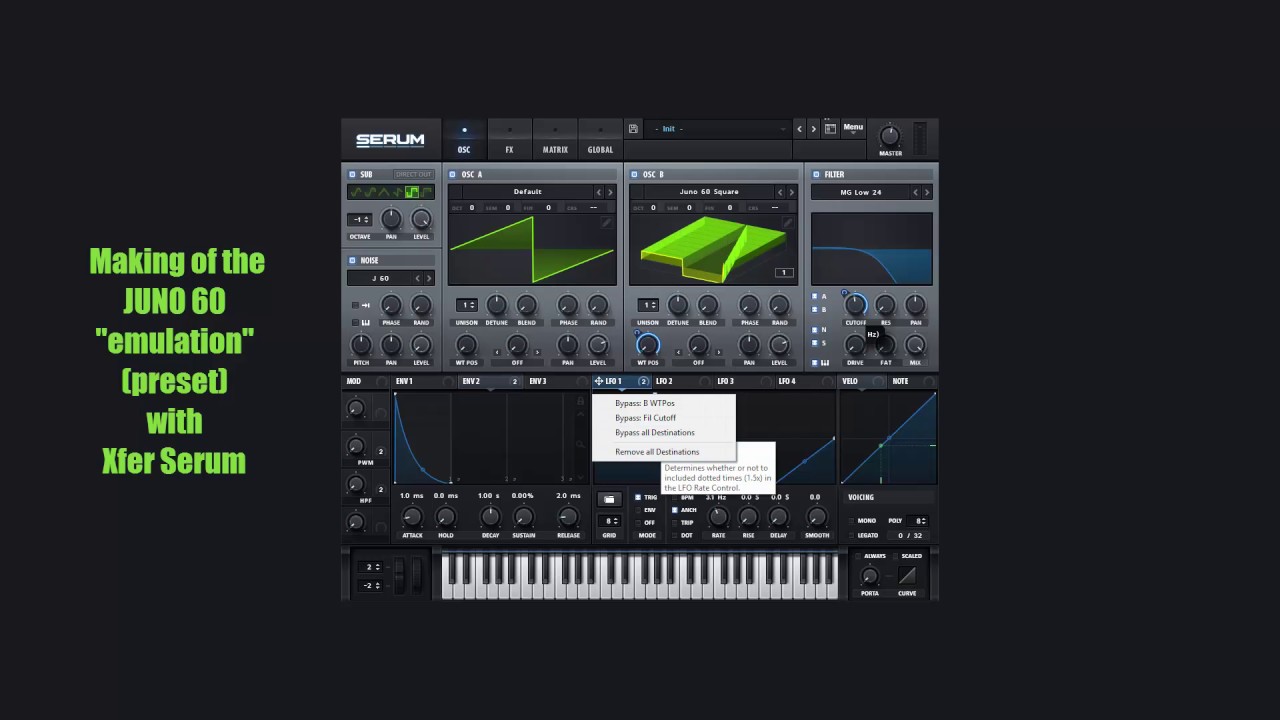Click the LFO shape folder icon
Screen dimensions: 1280x720
(x=609, y=499)
